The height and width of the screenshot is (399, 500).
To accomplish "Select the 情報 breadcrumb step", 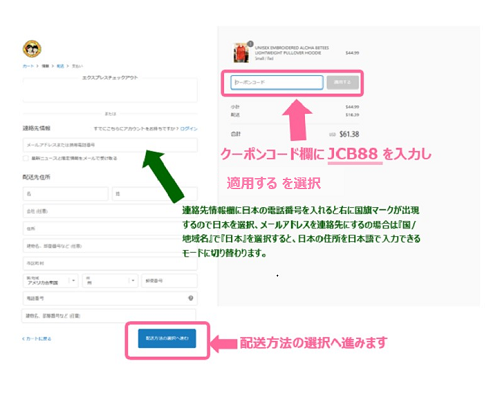I will pyautogui.click(x=45, y=66).
